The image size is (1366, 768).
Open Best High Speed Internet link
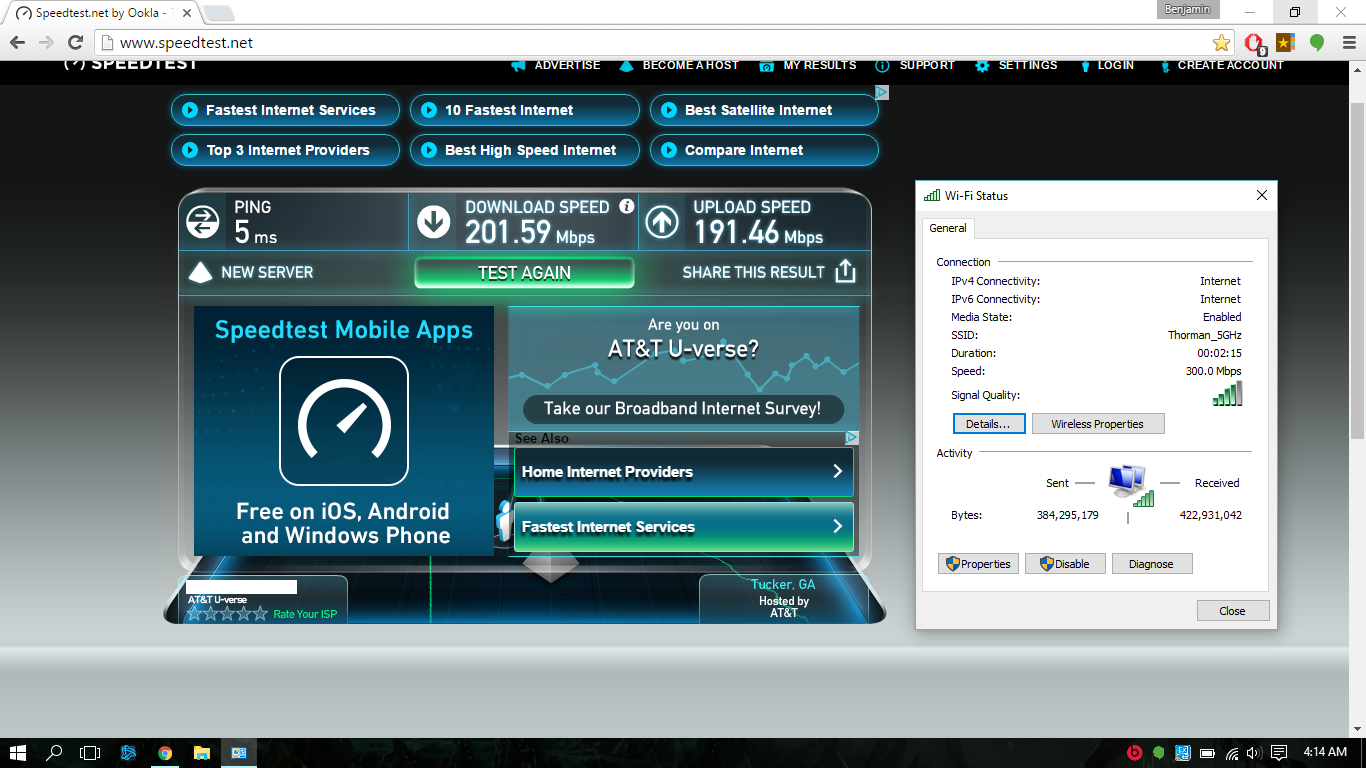pyautogui.click(x=525, y=150)
